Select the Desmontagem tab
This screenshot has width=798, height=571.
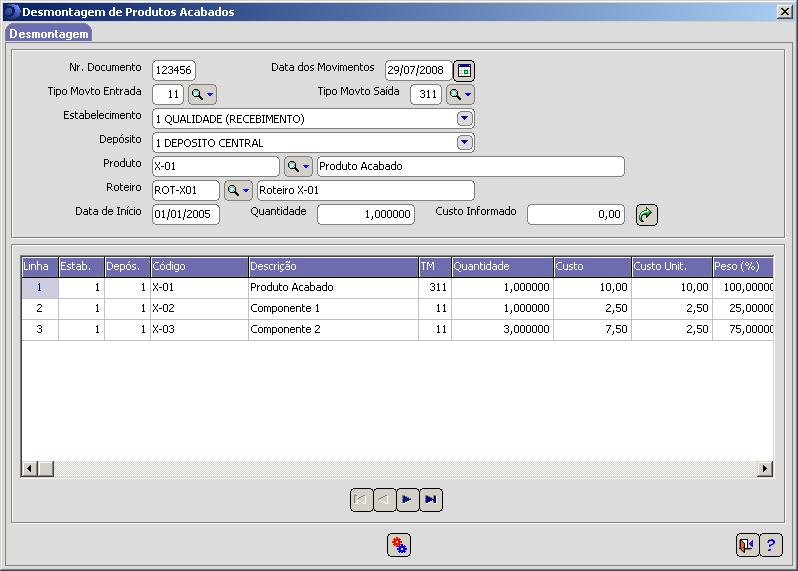(49, 33)
